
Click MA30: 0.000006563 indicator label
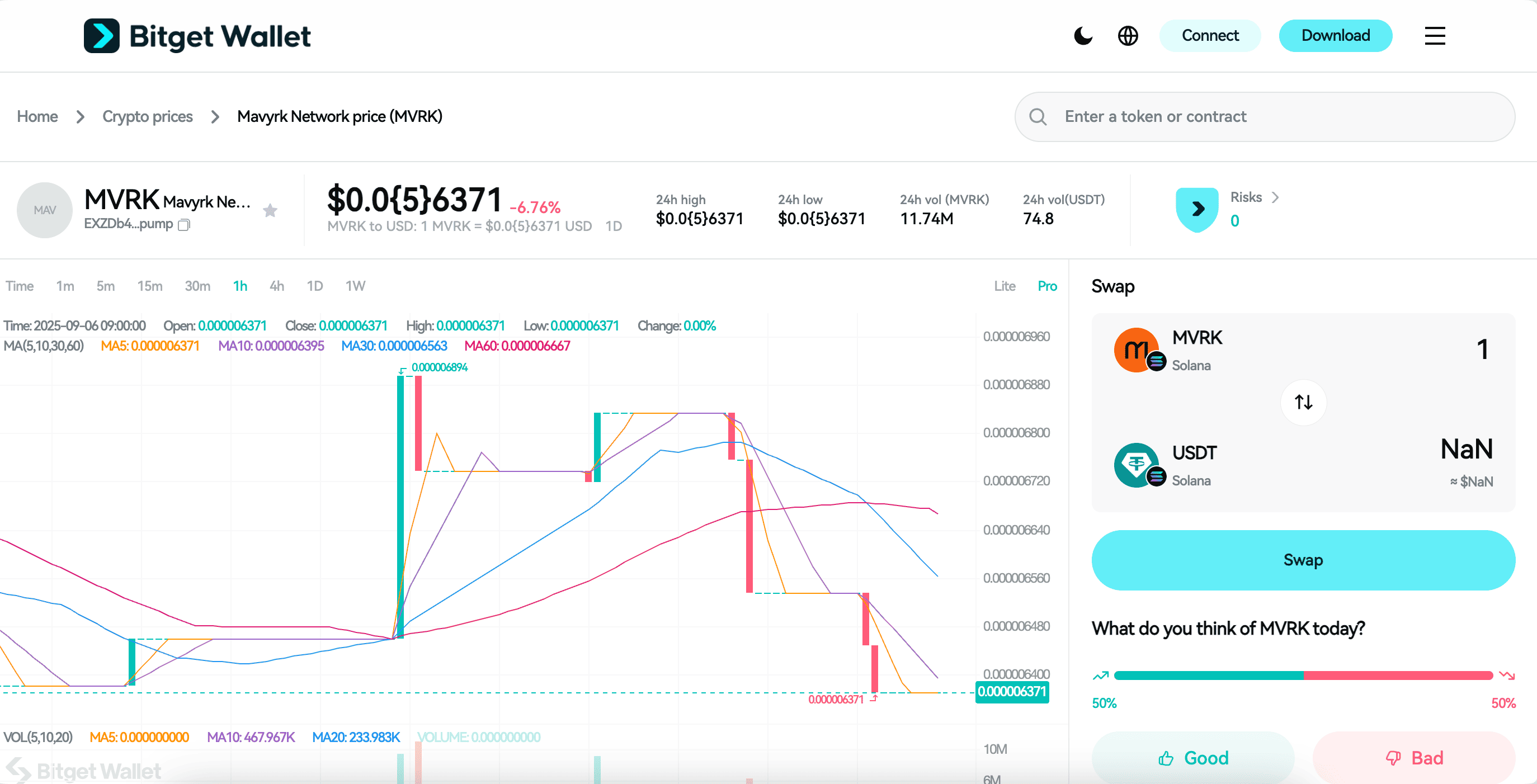coord(394,346)
